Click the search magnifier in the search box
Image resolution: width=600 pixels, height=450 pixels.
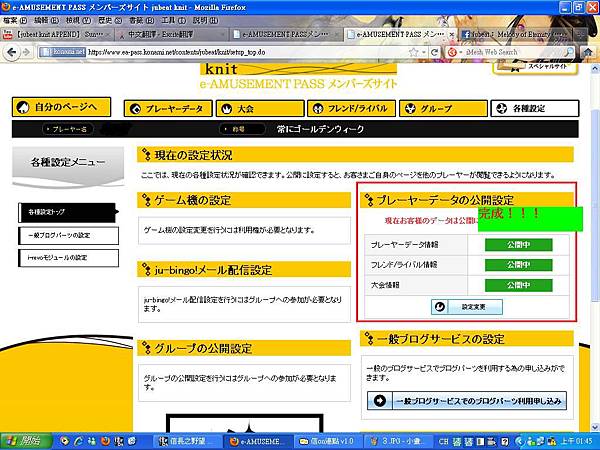[x=569, y=52]
